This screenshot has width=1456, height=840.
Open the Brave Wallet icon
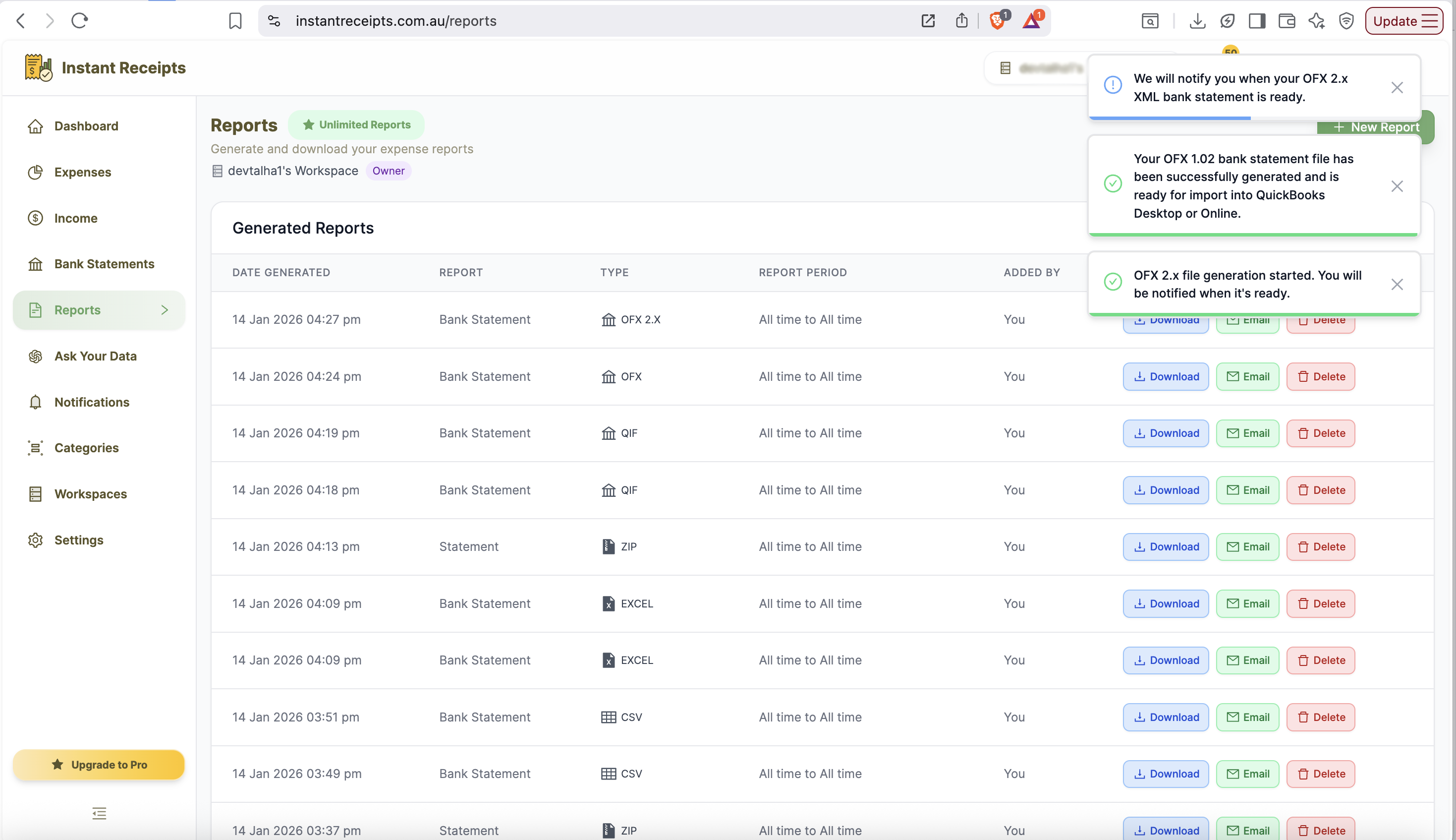pos(1287,21)
